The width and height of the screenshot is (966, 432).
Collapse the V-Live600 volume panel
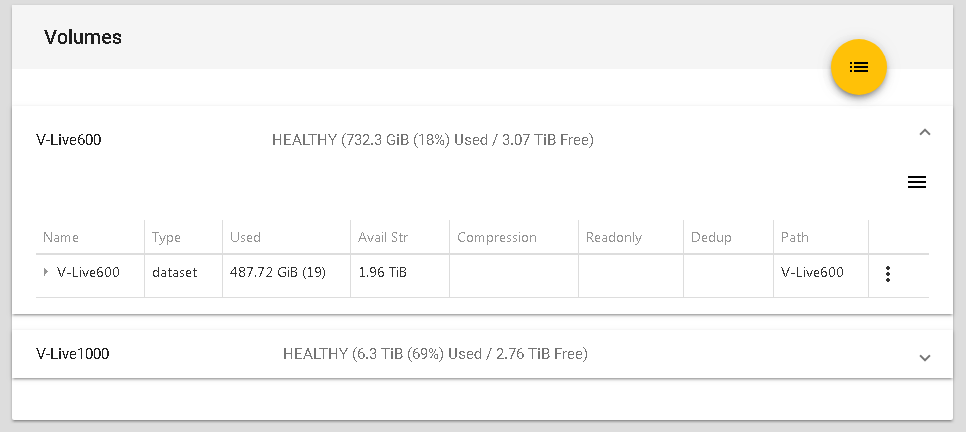click(x=924, y=132)
